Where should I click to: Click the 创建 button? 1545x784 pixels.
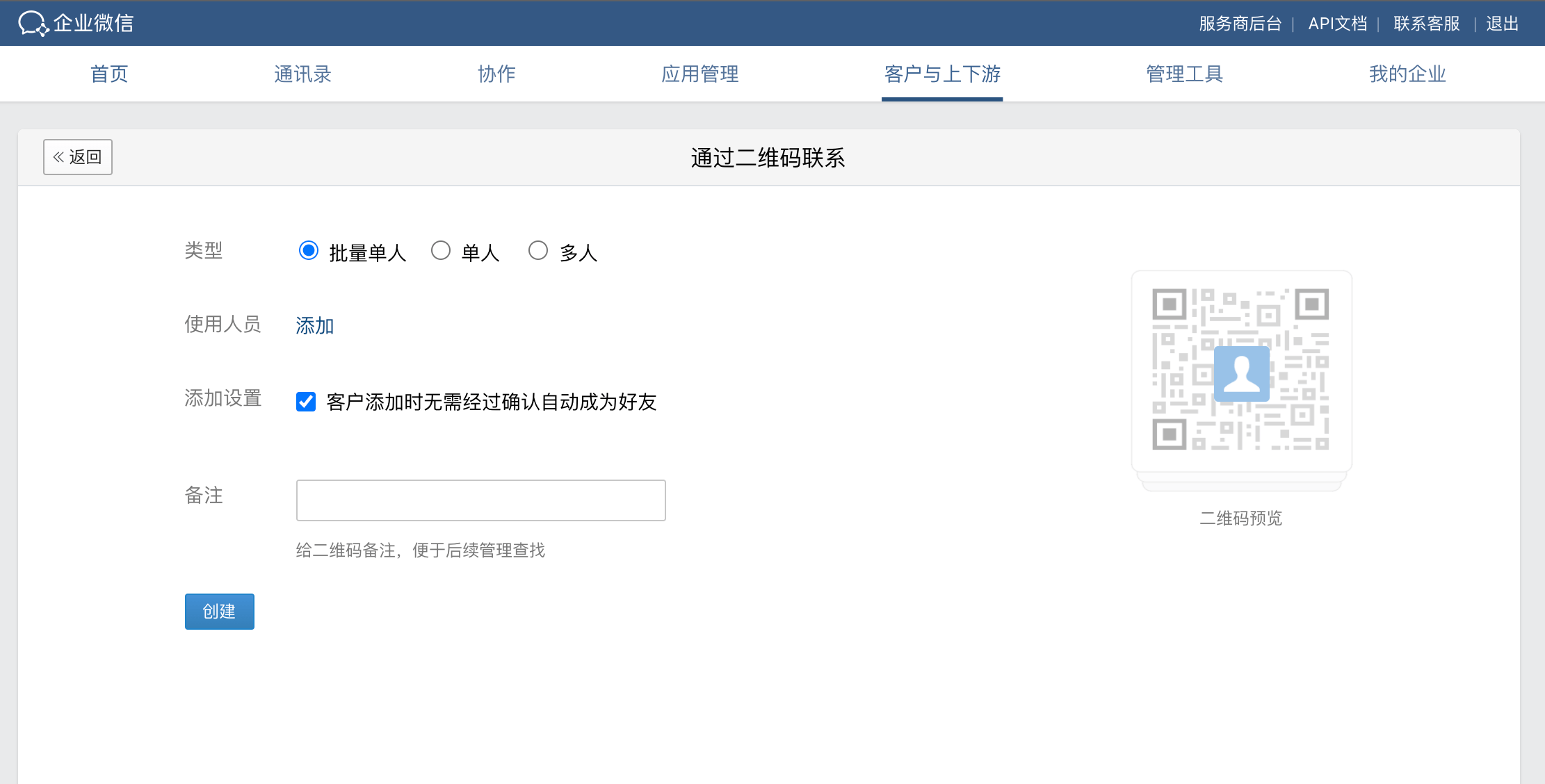[x=219, y=612]
